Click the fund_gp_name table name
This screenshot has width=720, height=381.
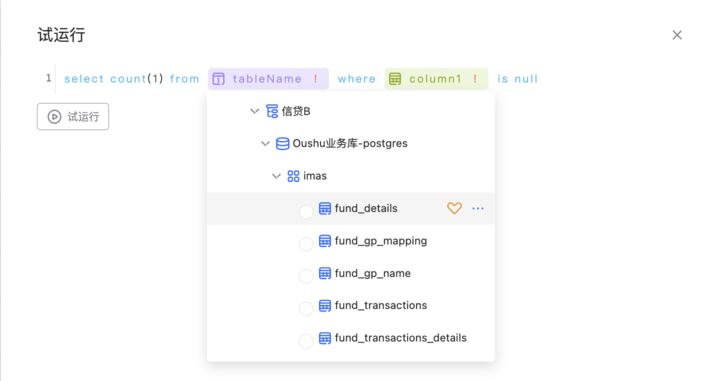(x=372, y=274)
